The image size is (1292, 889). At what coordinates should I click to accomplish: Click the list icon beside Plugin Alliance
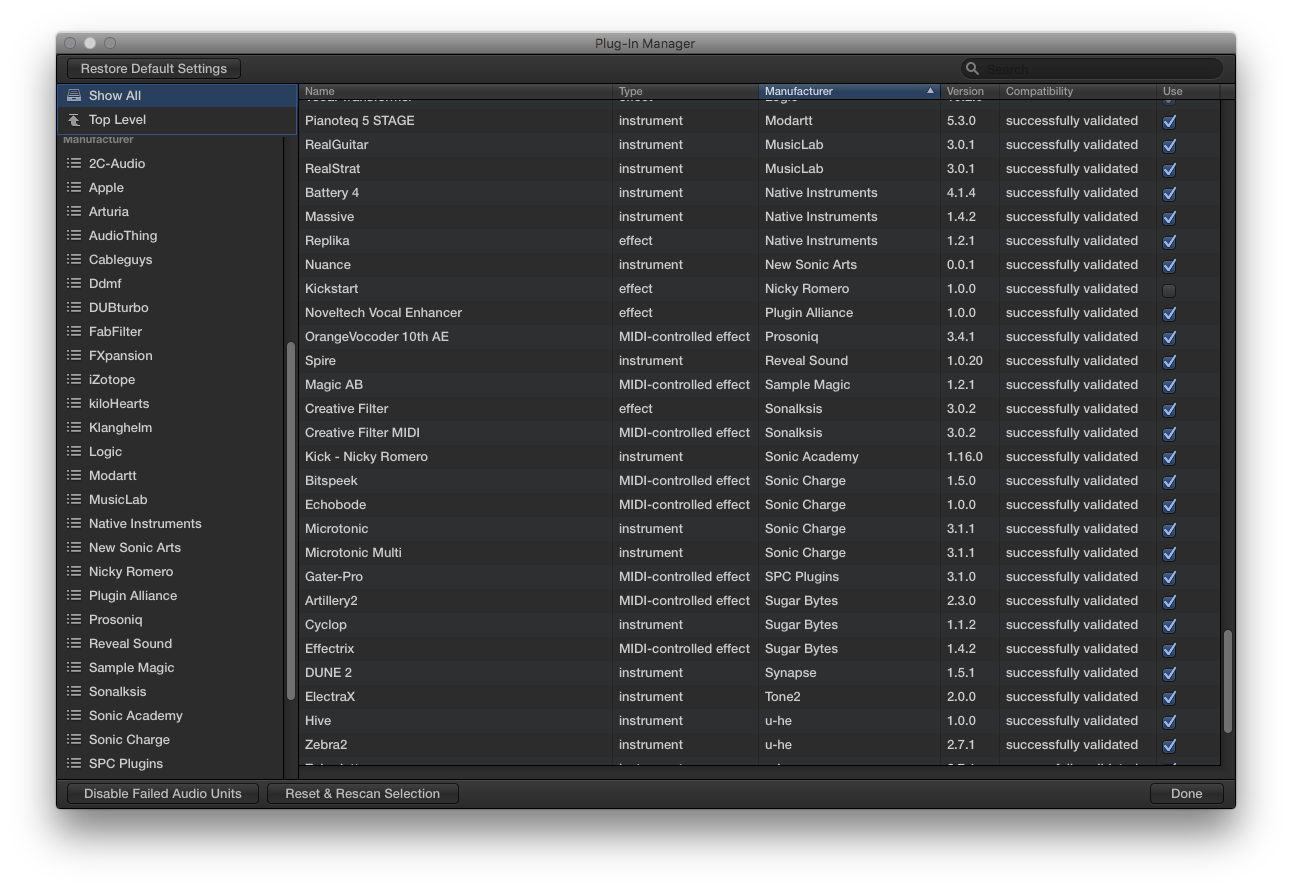click(73, 595)
